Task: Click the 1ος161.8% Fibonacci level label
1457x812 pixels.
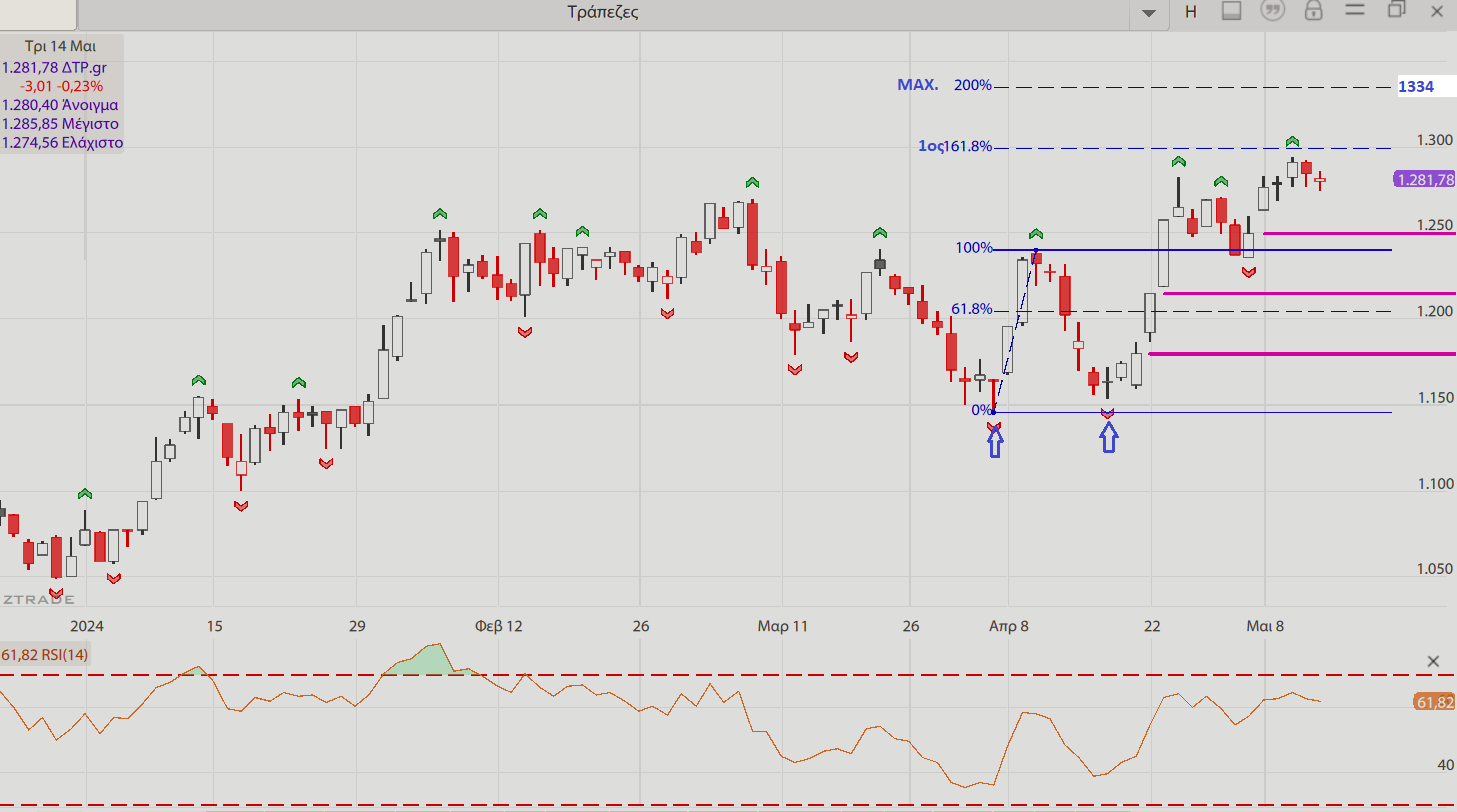Action: click(x=955, y=146)
